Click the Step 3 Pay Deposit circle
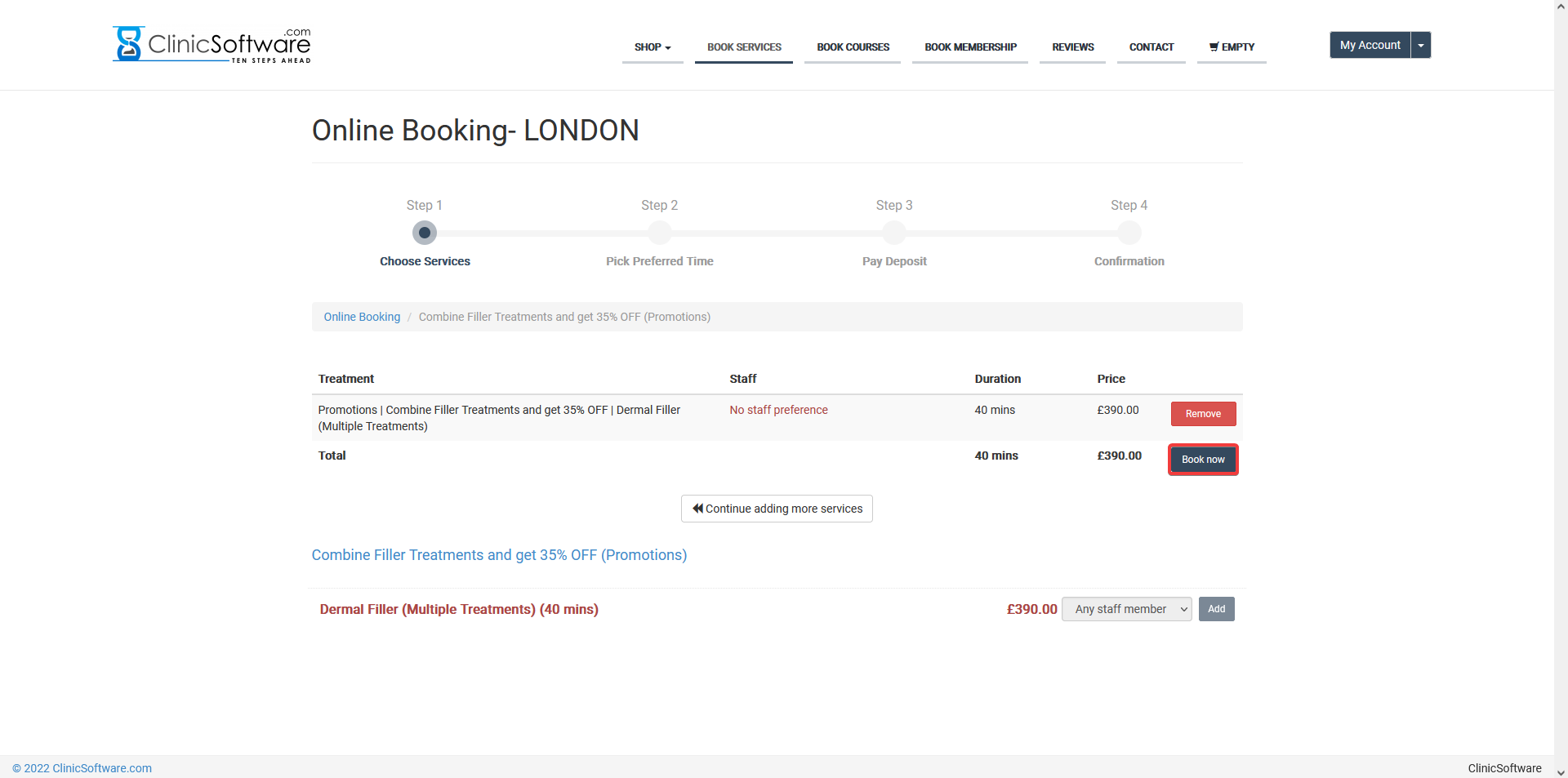This screenshot has width=1568, height=778. point(894,233)
